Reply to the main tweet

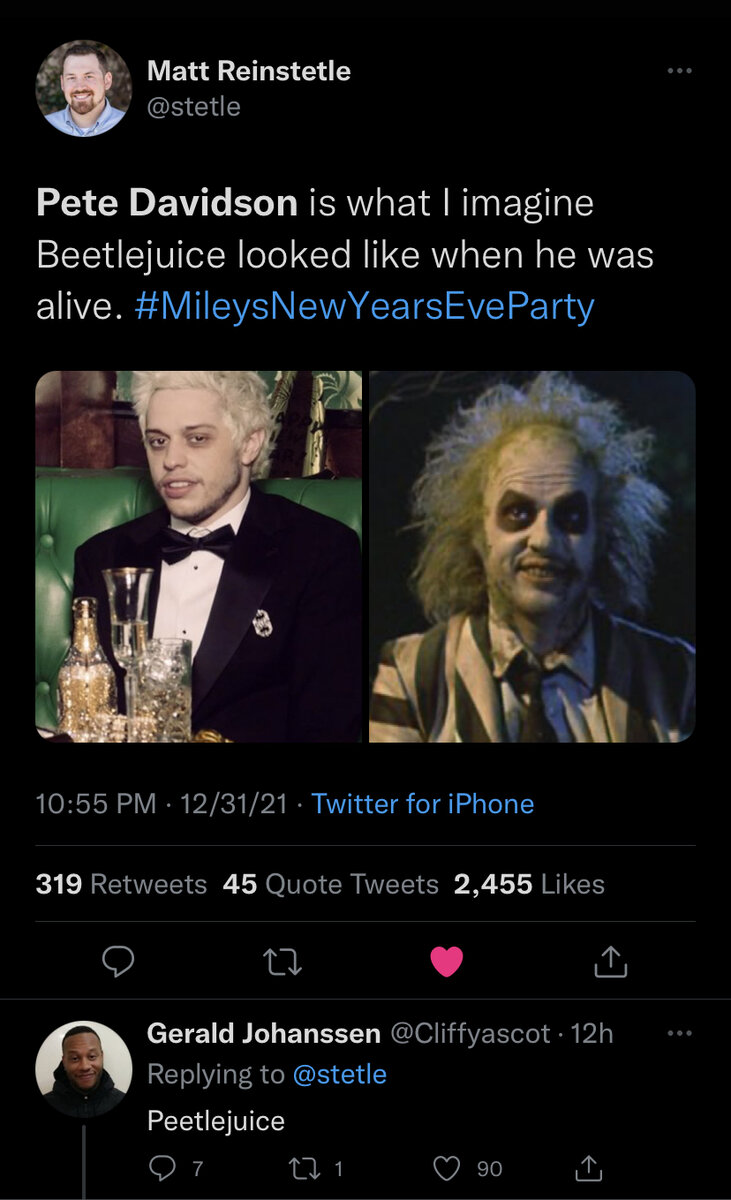coord(119,962)
